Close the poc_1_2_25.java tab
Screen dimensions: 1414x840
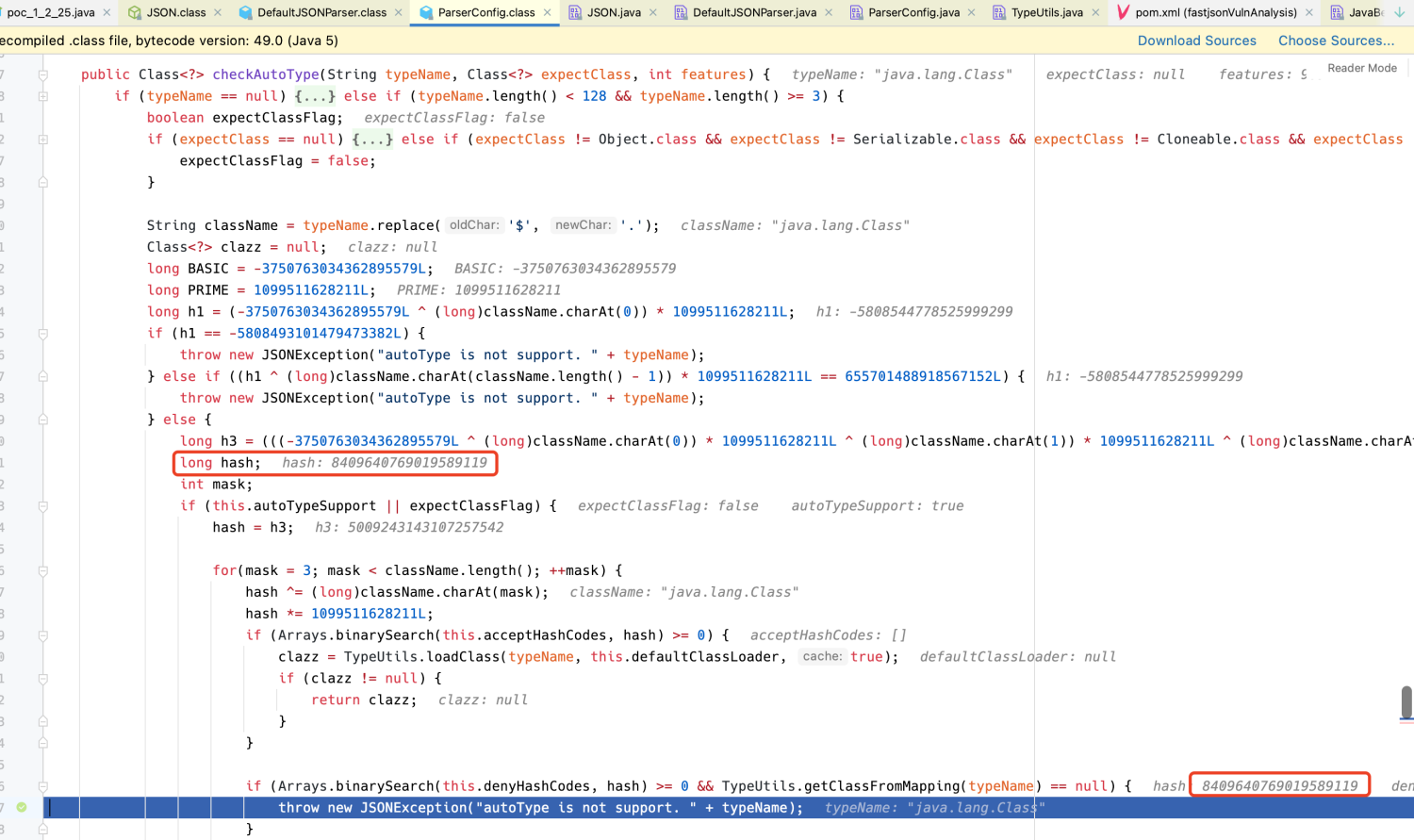coord(107,12)
